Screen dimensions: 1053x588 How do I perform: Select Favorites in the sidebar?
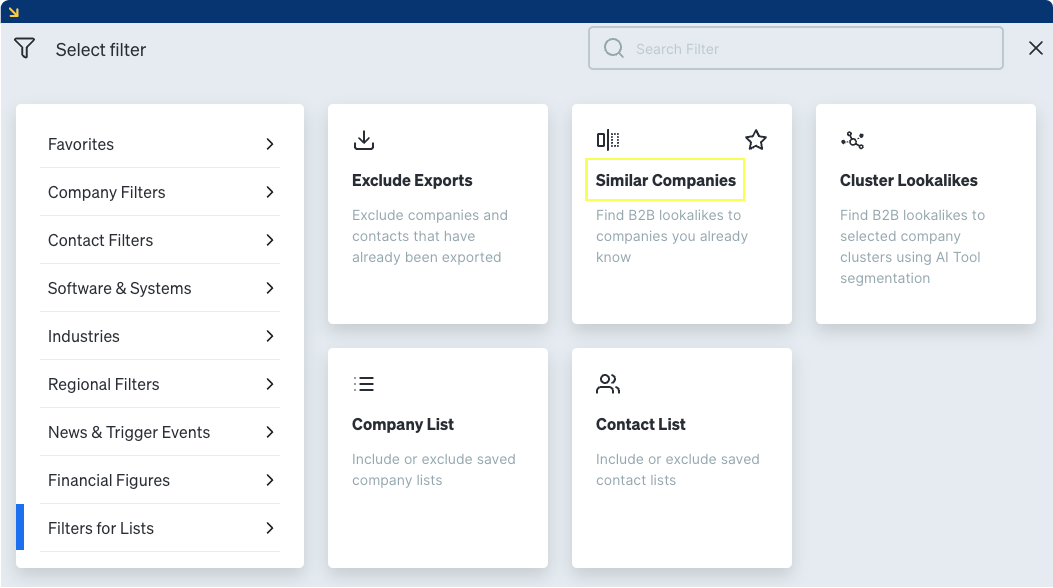[160, 144]
